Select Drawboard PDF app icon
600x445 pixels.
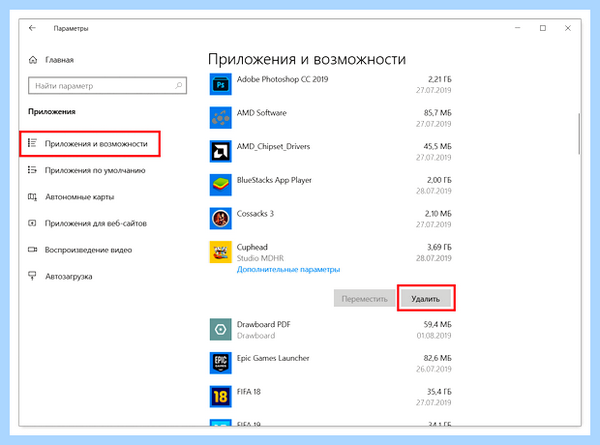click(x=220, y=329)
